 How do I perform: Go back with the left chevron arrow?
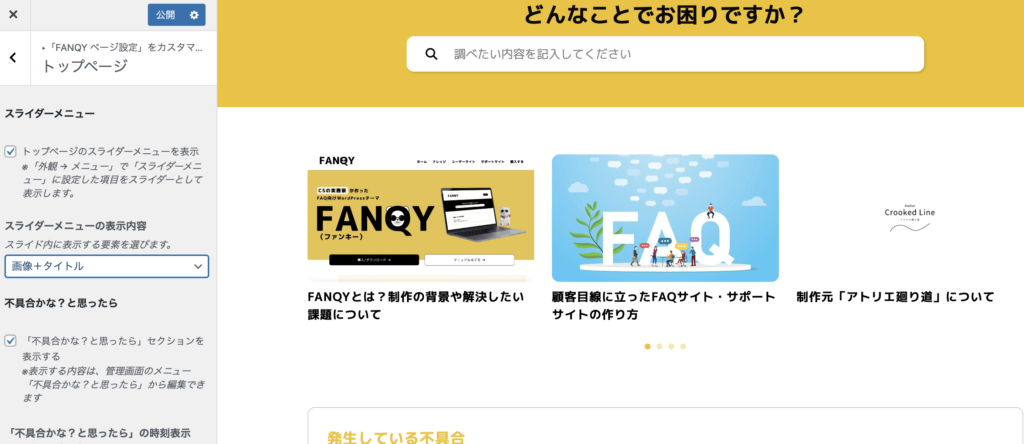(x=13, y=57)
